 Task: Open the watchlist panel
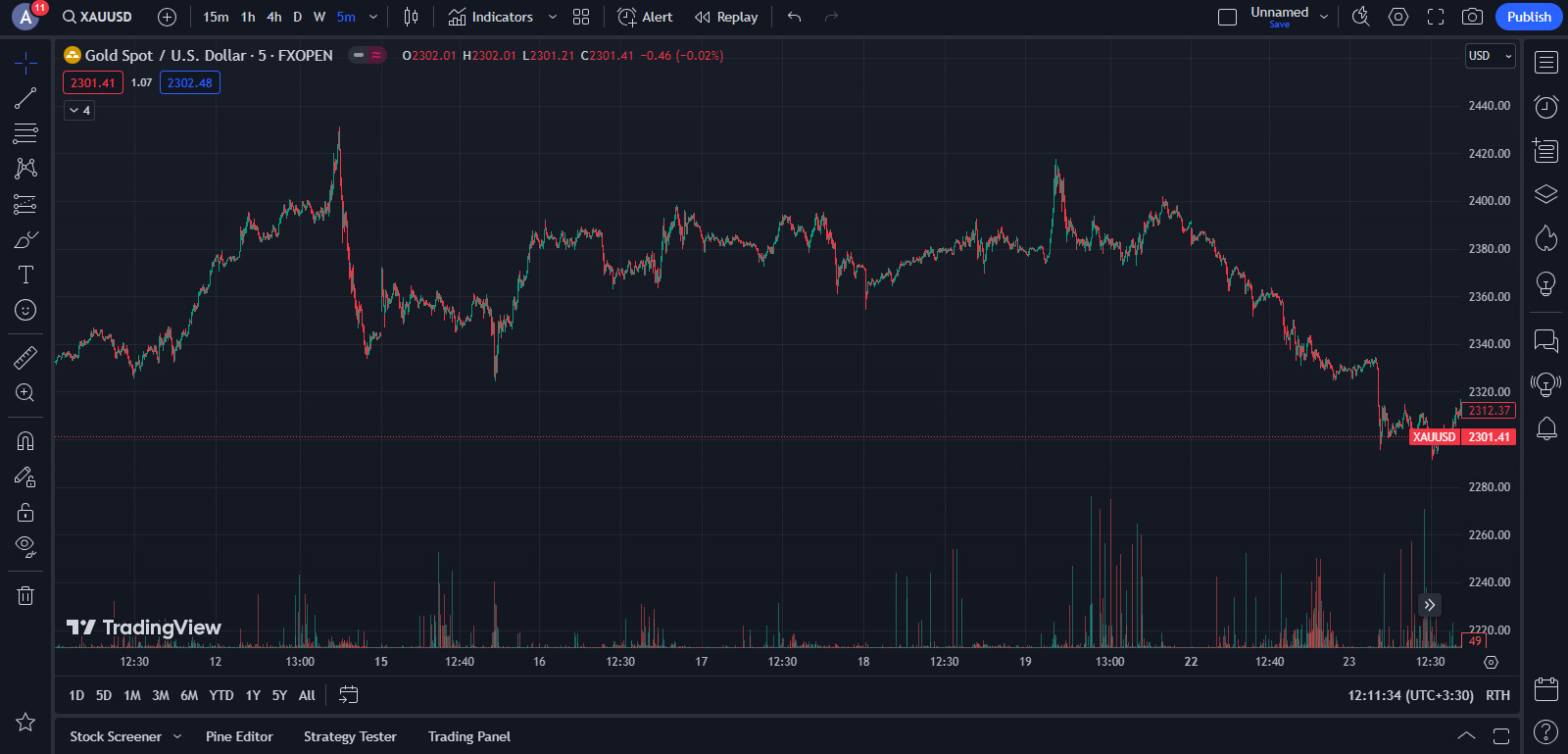[x=1546, y=63]
